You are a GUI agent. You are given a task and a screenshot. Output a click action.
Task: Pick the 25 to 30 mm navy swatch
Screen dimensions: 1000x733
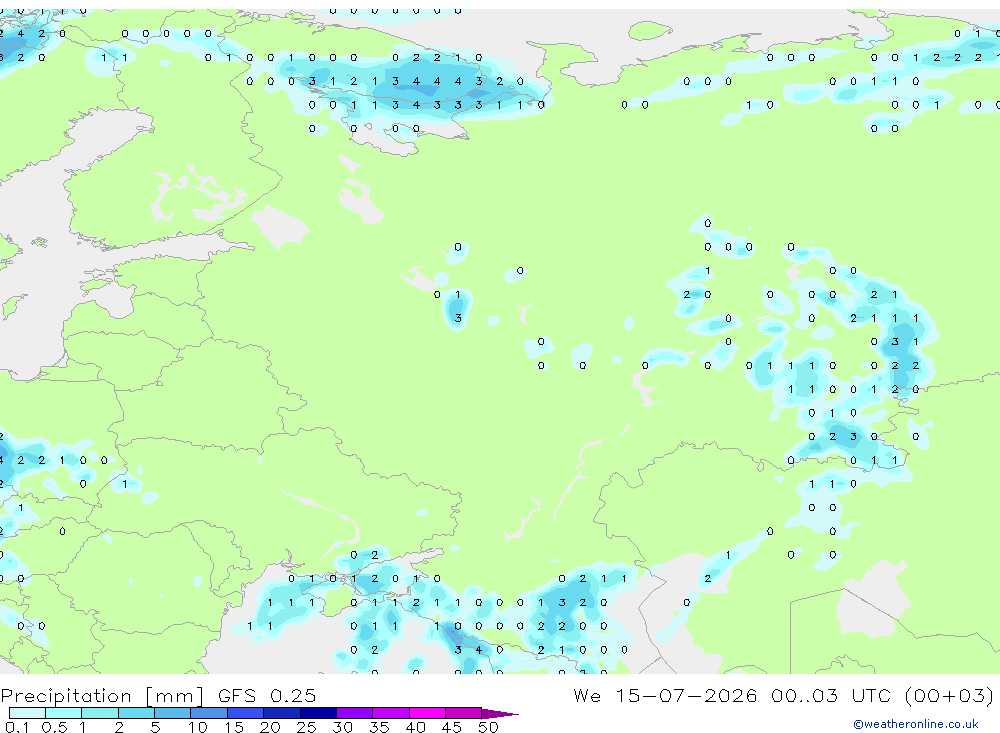(318, 713)
